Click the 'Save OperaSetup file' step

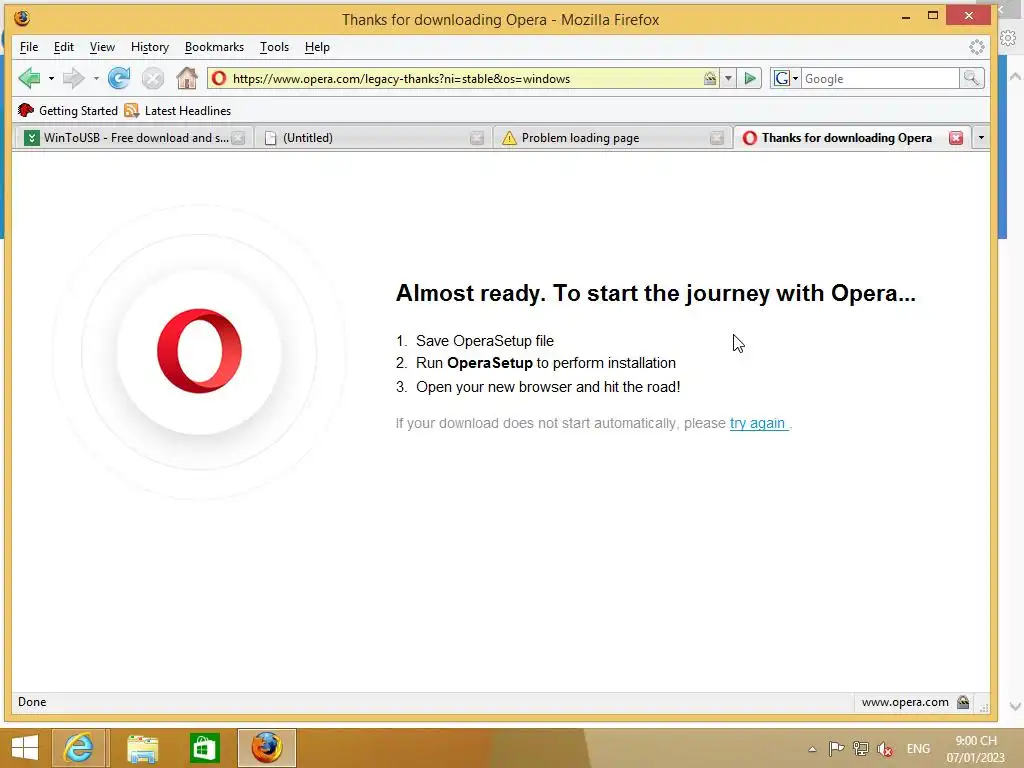point(485,341)
